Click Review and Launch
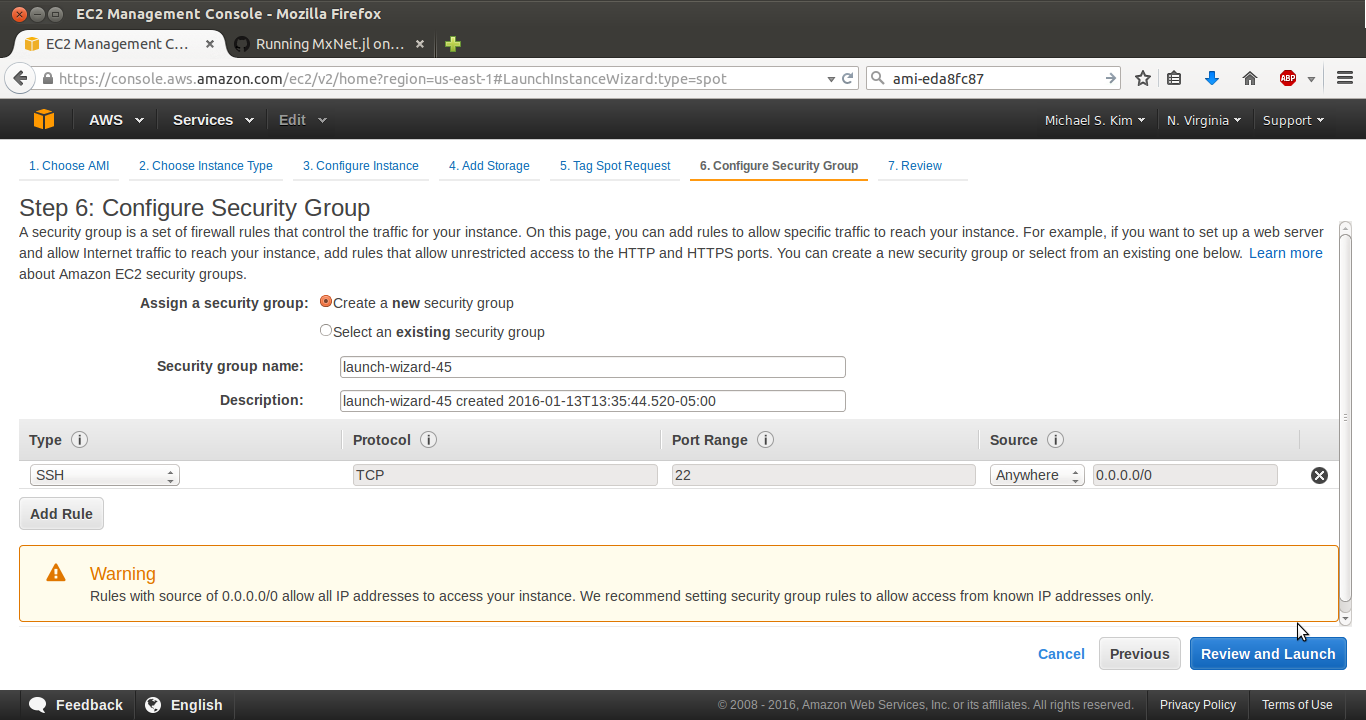This screenshot has width=1366, height=720. (1268, 654)
